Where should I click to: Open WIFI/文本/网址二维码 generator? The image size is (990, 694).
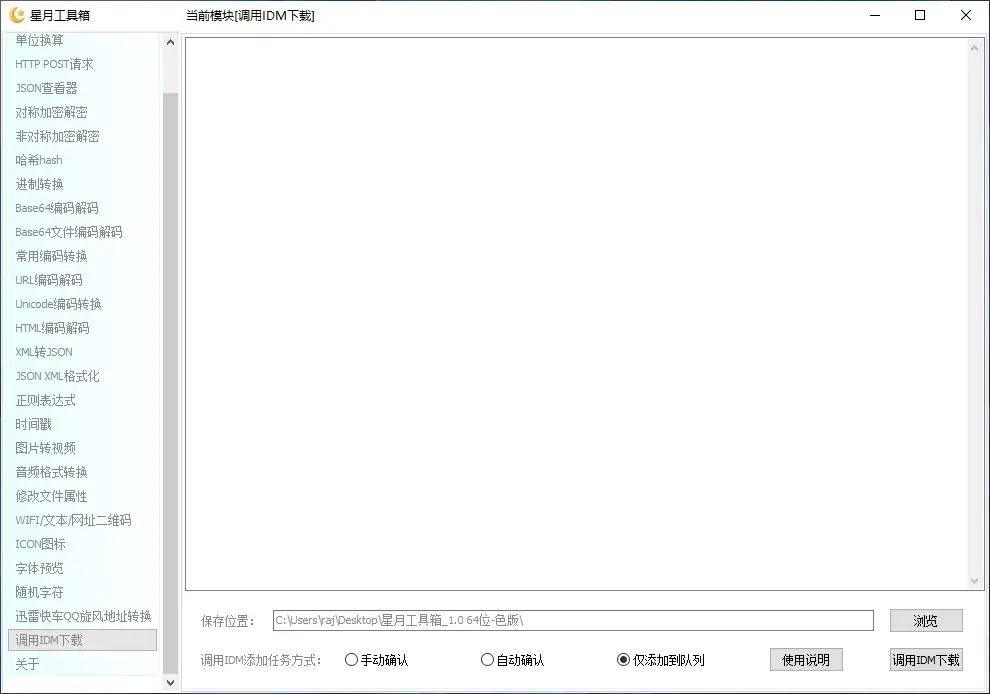(x=73, y=520)
